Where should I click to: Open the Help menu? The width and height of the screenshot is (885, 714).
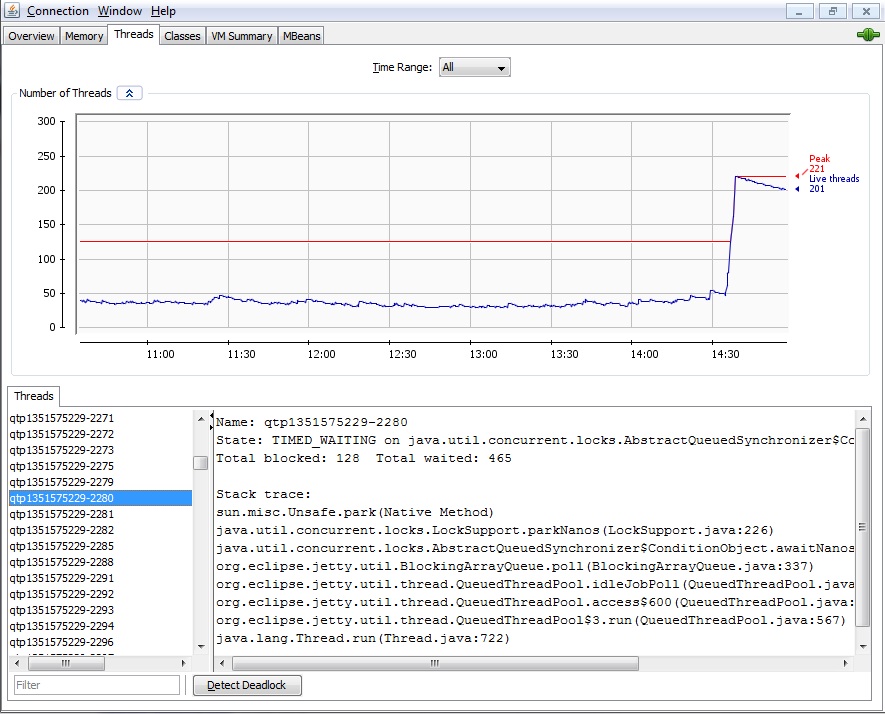[x=163, y=11]
